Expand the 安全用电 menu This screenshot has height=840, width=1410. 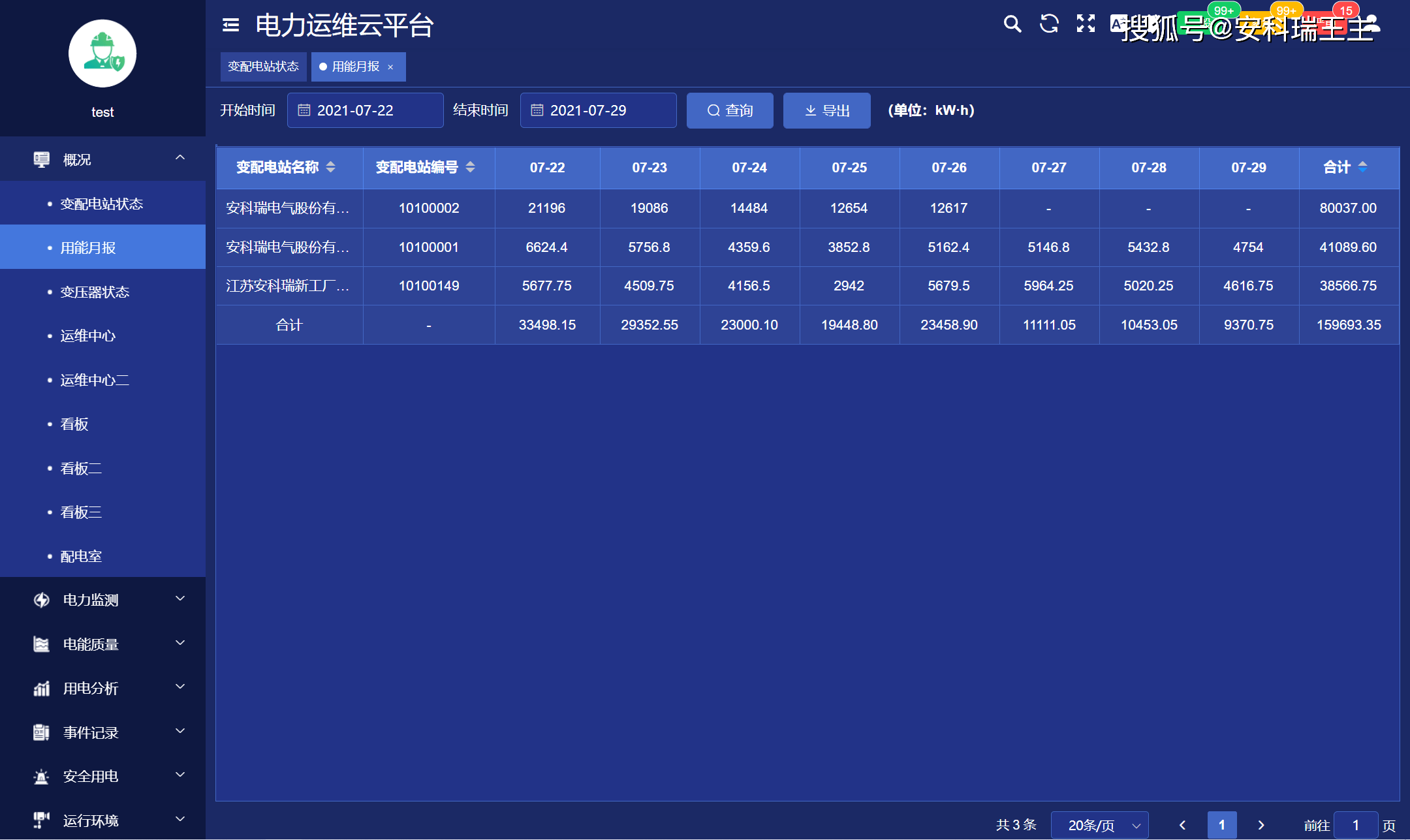[x=180, y=775]
